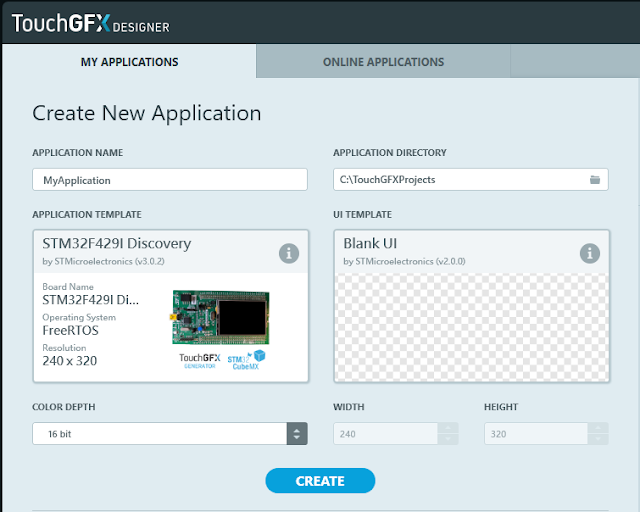Click the TouchGFX Generator logo

(200, 361)
